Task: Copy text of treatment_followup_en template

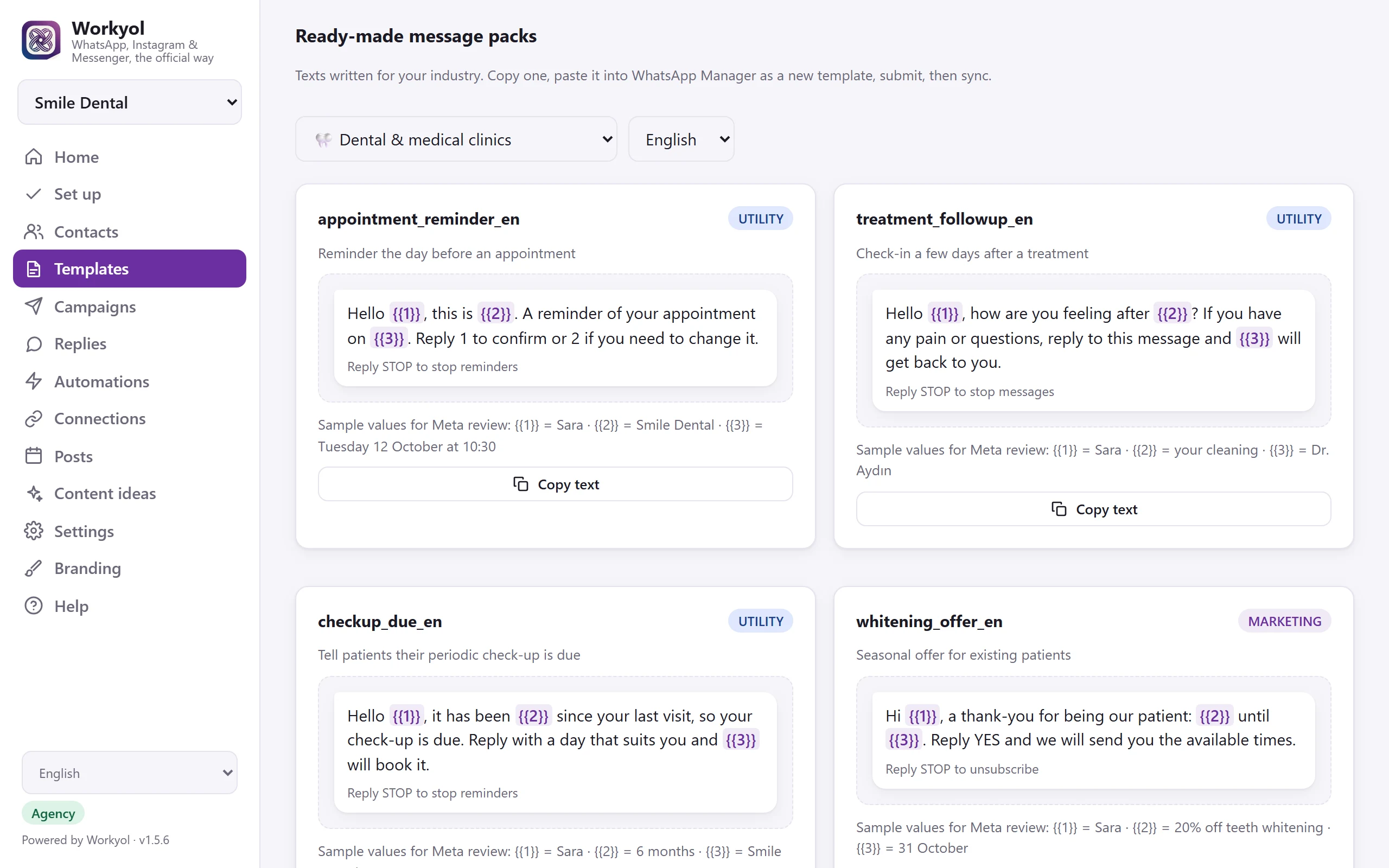Action: click(x=1093, y=509)
